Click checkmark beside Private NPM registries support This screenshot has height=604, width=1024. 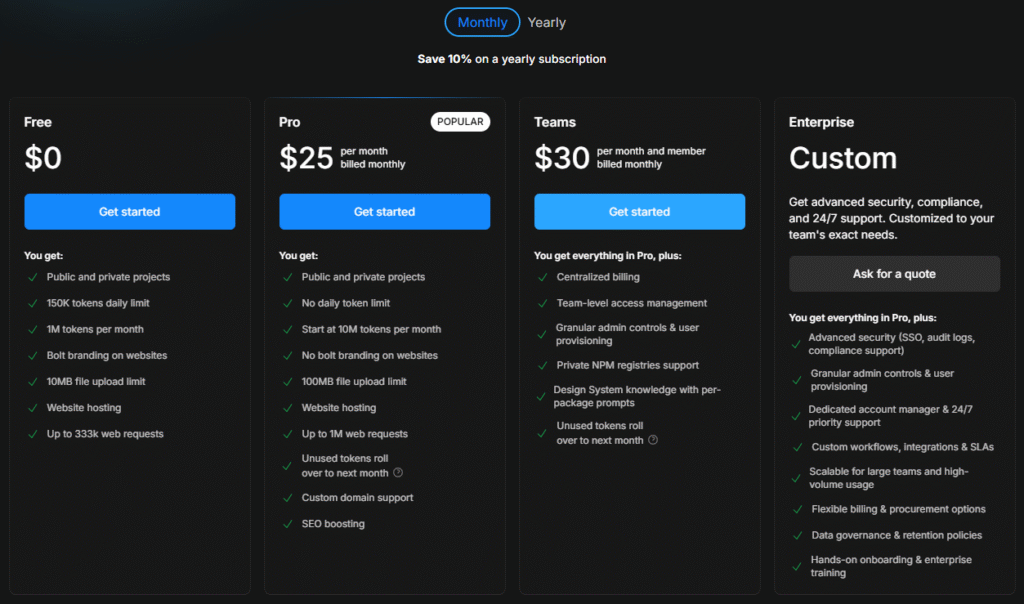(x=542, y=366)
